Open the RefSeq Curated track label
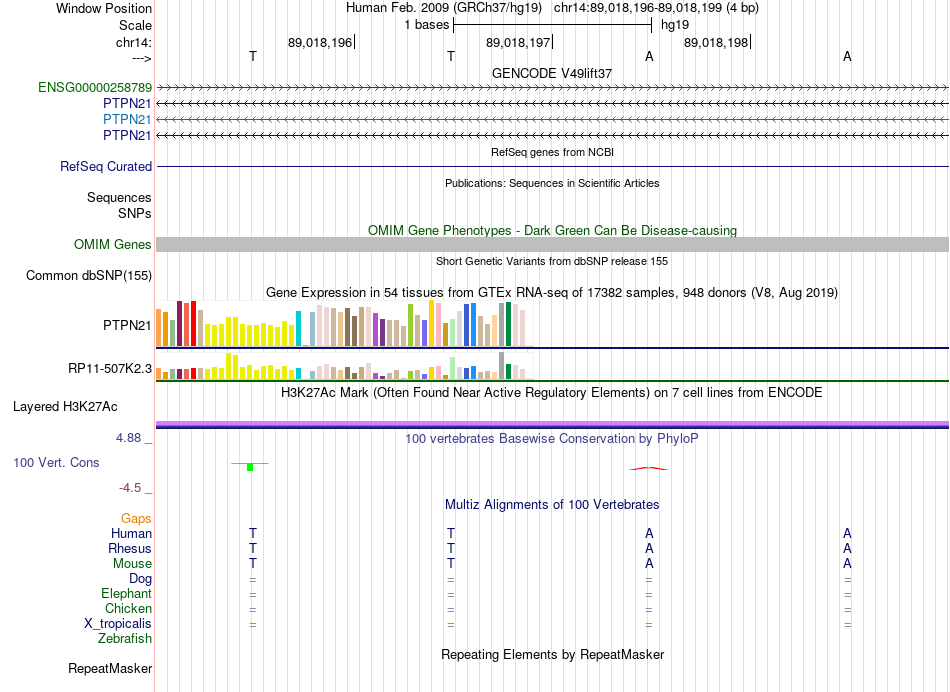The height and width of the screenshot is (692, 950). (106, 166)
